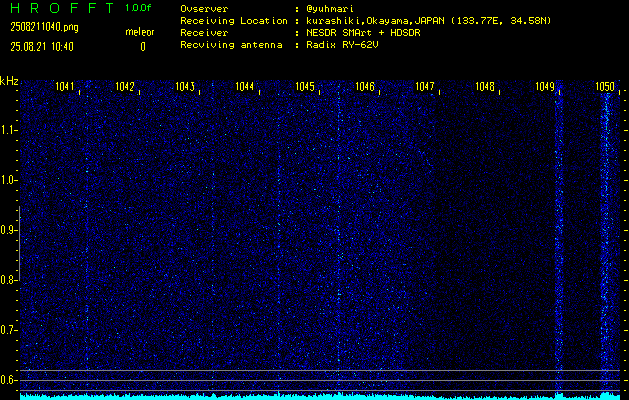Click the 0.7 kHz frequency label
Screen dimensions: 629x400
point(7,330)
